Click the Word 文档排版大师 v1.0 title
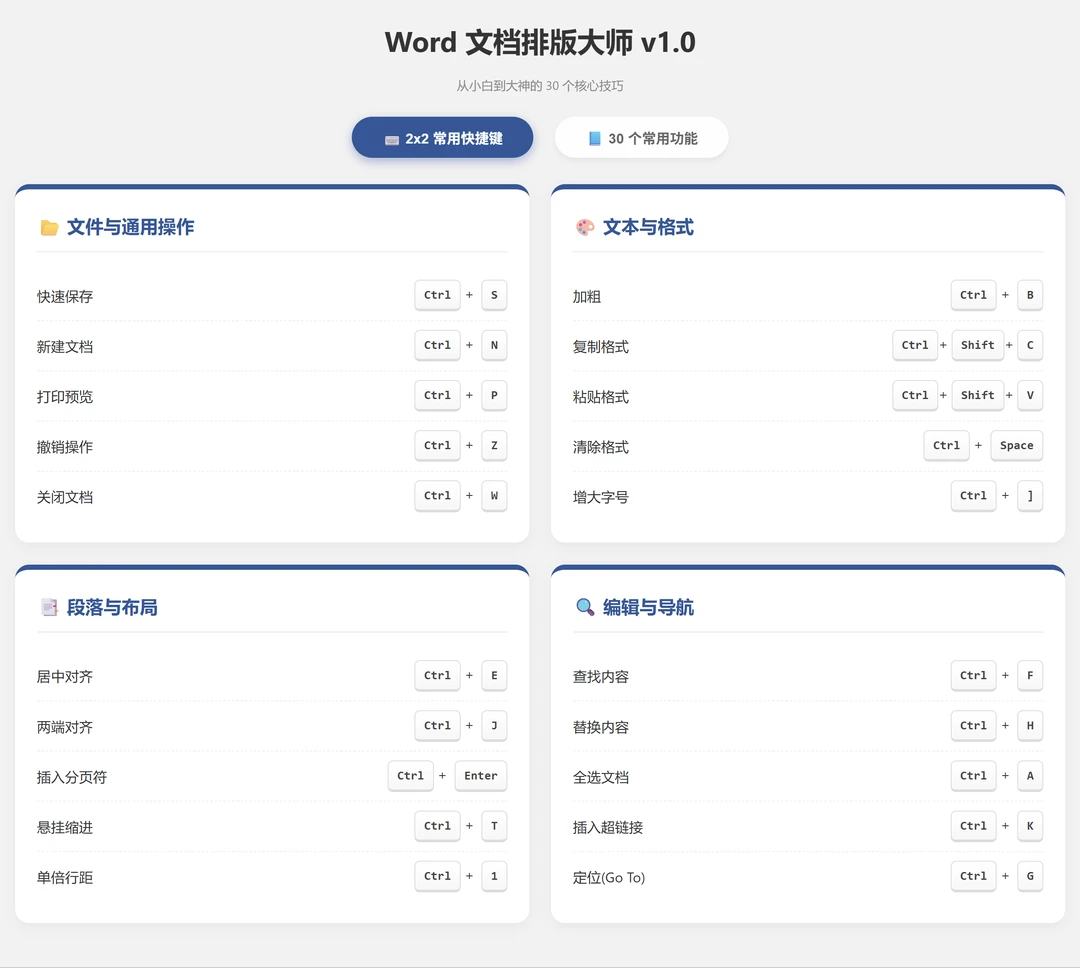 pyautogui.click(x=540, y=42)
